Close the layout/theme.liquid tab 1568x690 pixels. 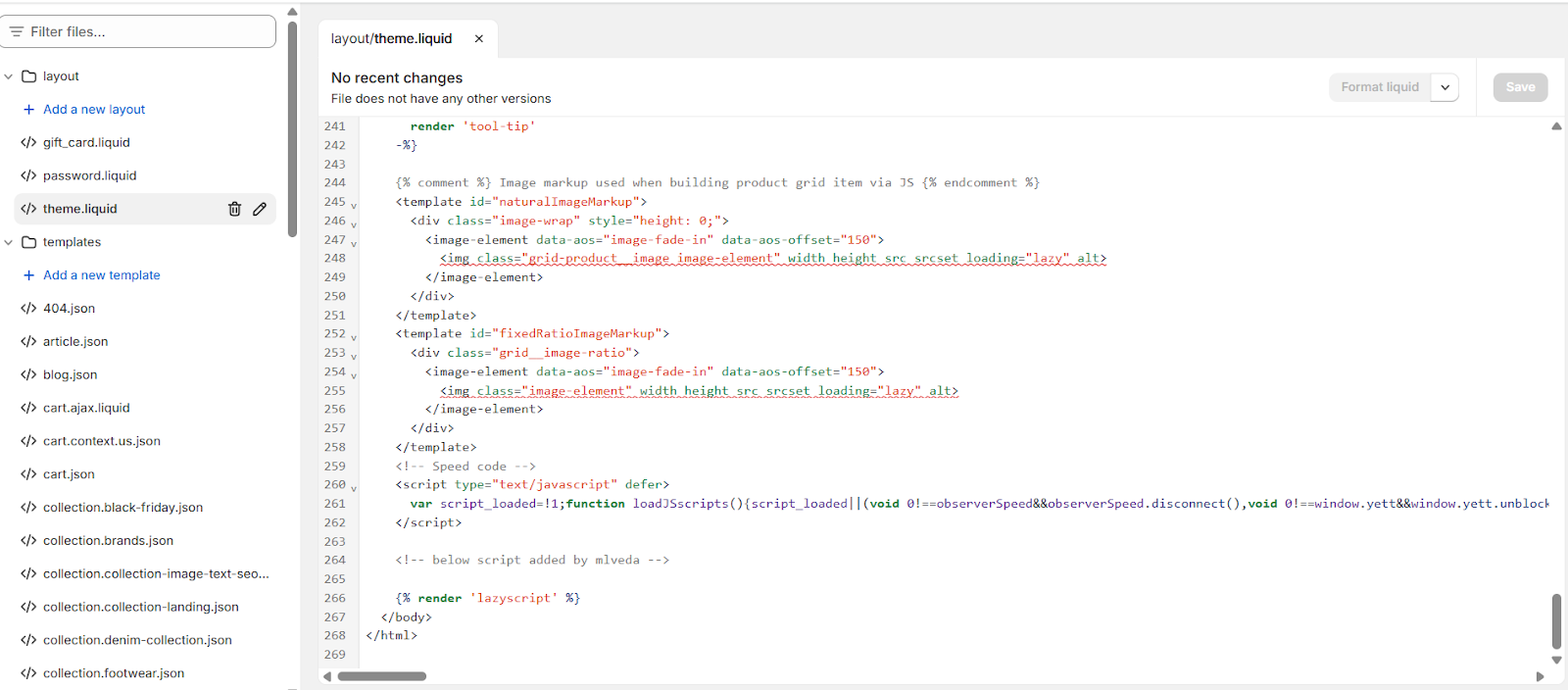(479, 39)
